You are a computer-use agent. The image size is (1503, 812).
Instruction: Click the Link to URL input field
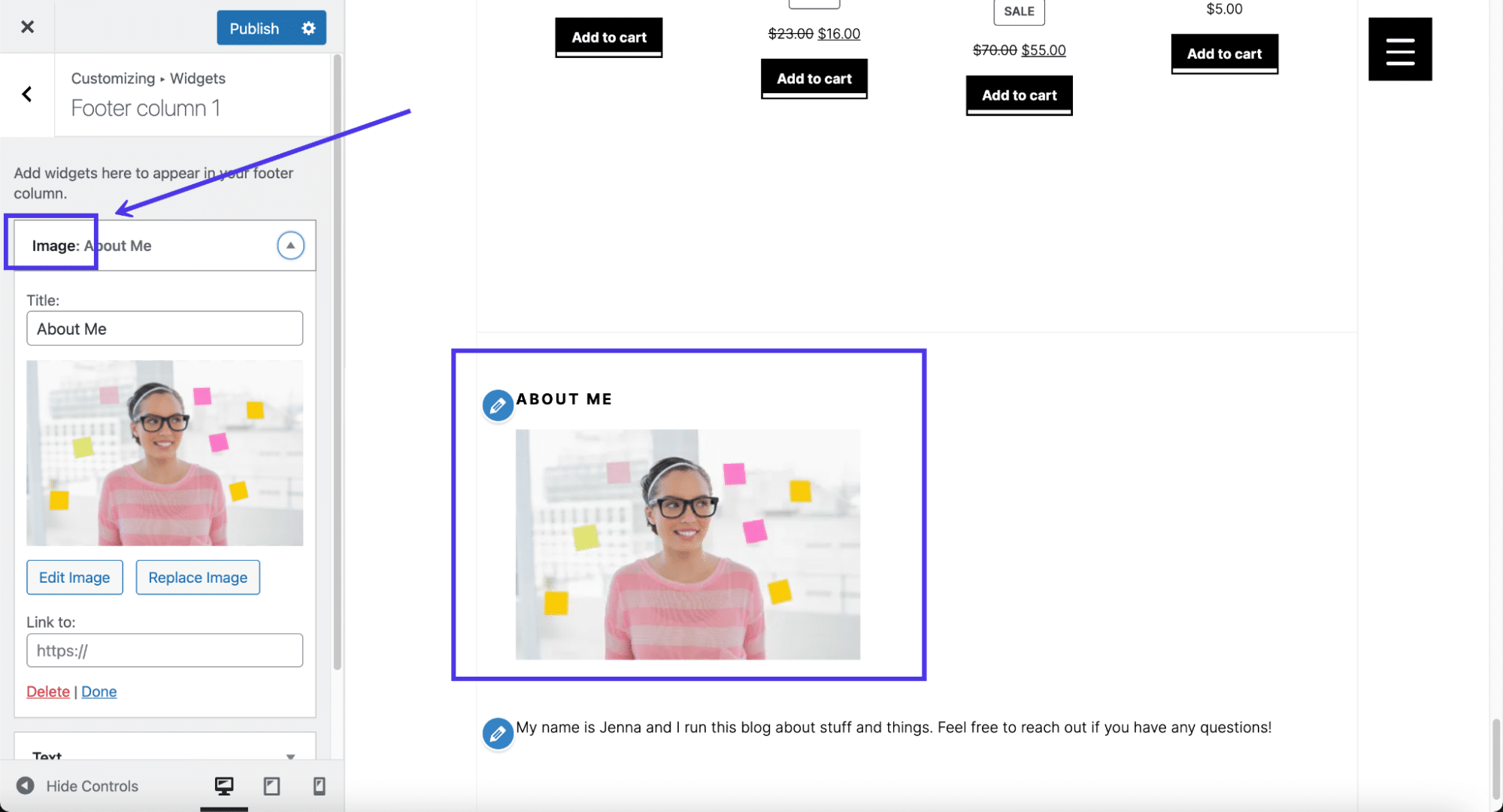tap(164, 650)
